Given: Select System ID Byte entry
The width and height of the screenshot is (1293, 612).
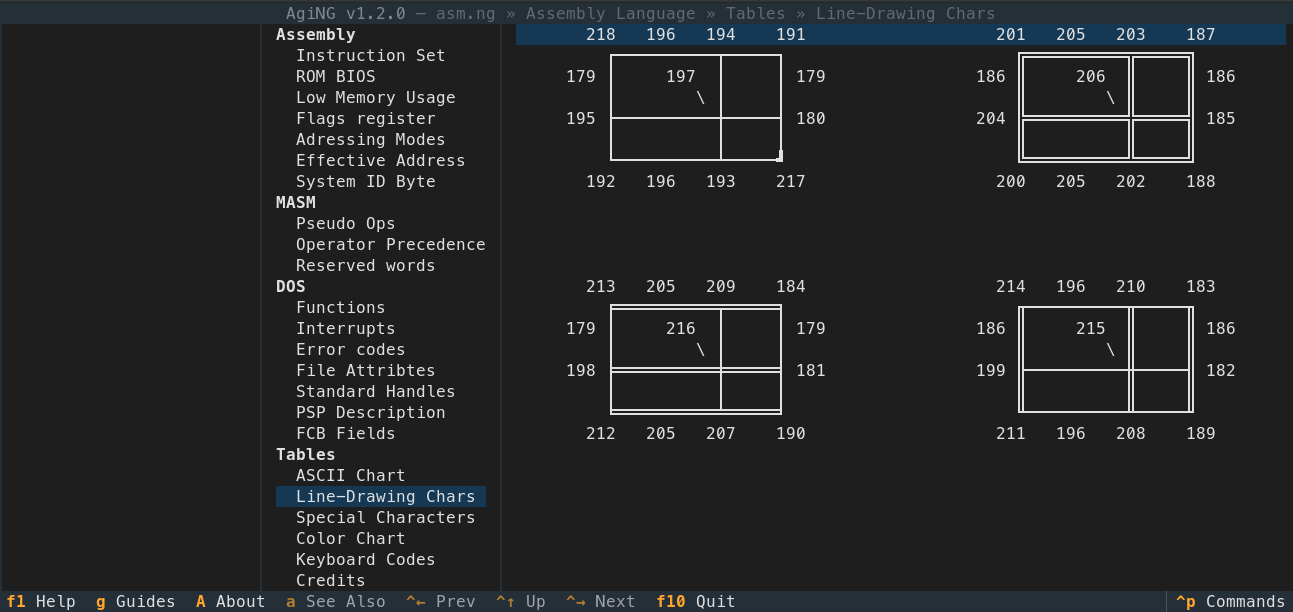Looking at the screenshot, I should coord(366,182).
